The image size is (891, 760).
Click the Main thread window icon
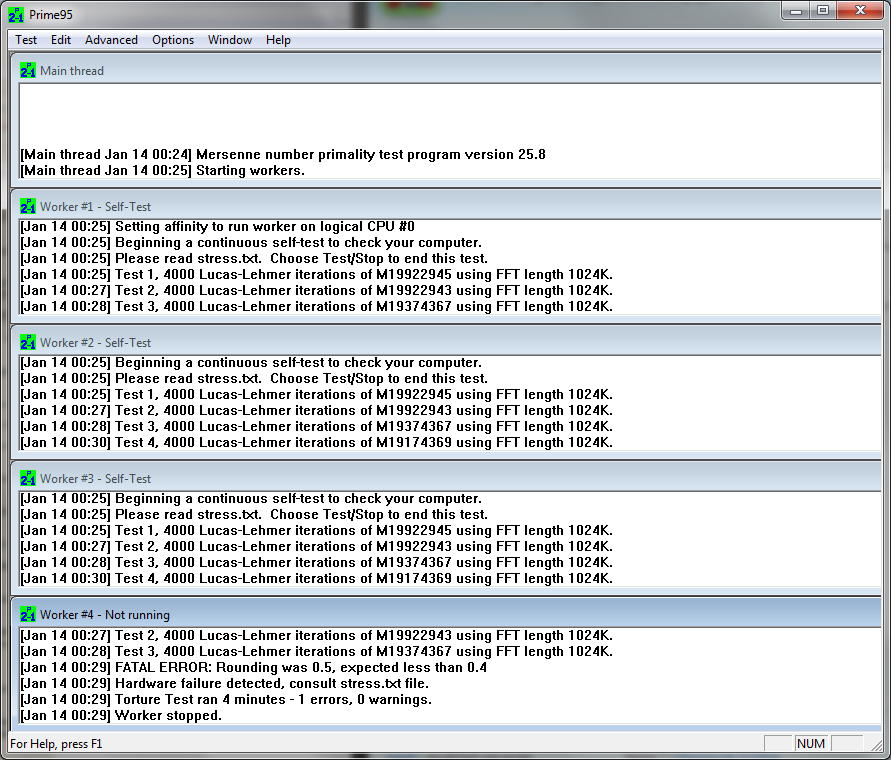point(28,70)
